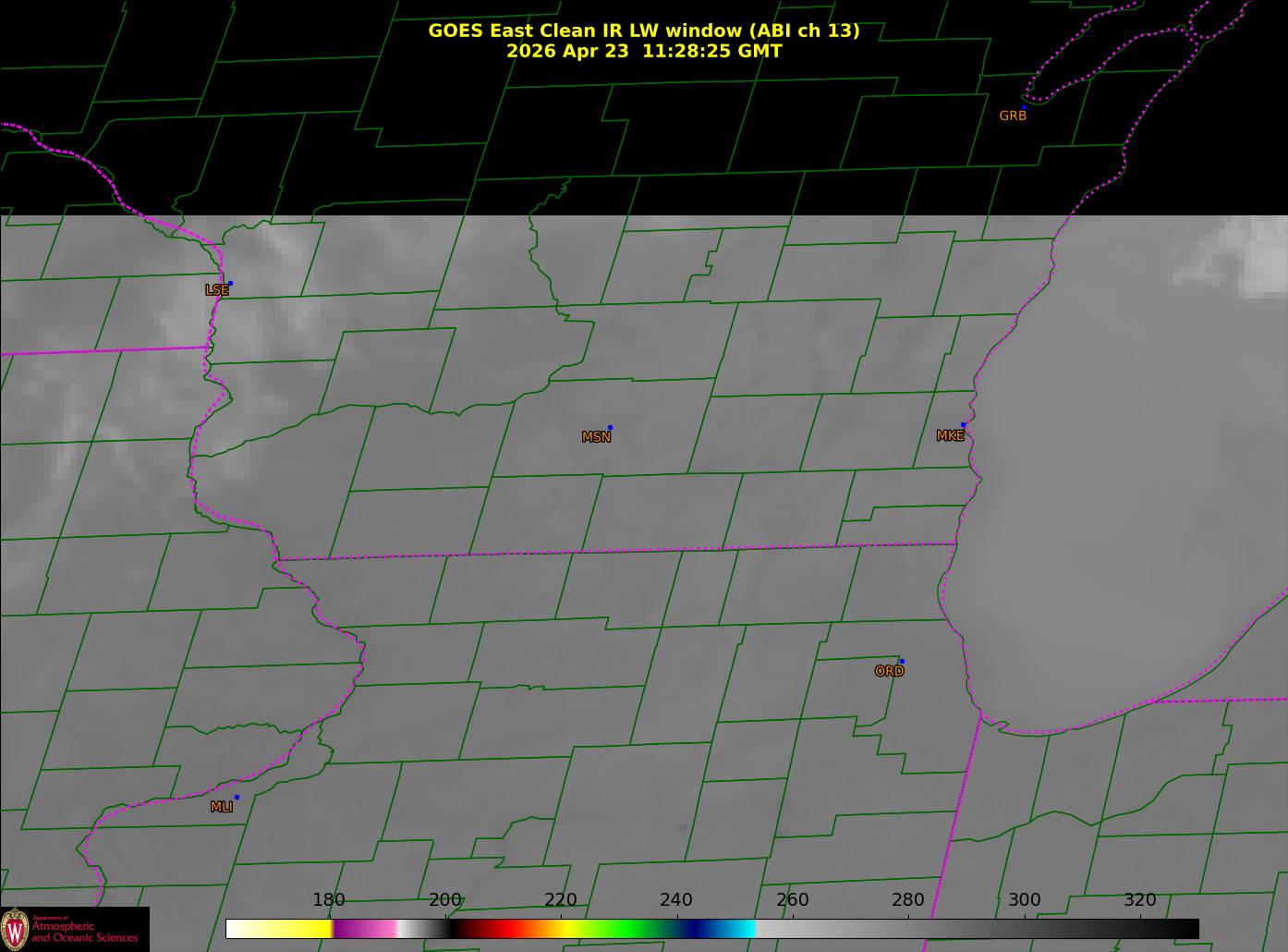Screen dimensions: 1288x952
Task: Click the ORD station marker dot
Action: [x=901, y=661]
